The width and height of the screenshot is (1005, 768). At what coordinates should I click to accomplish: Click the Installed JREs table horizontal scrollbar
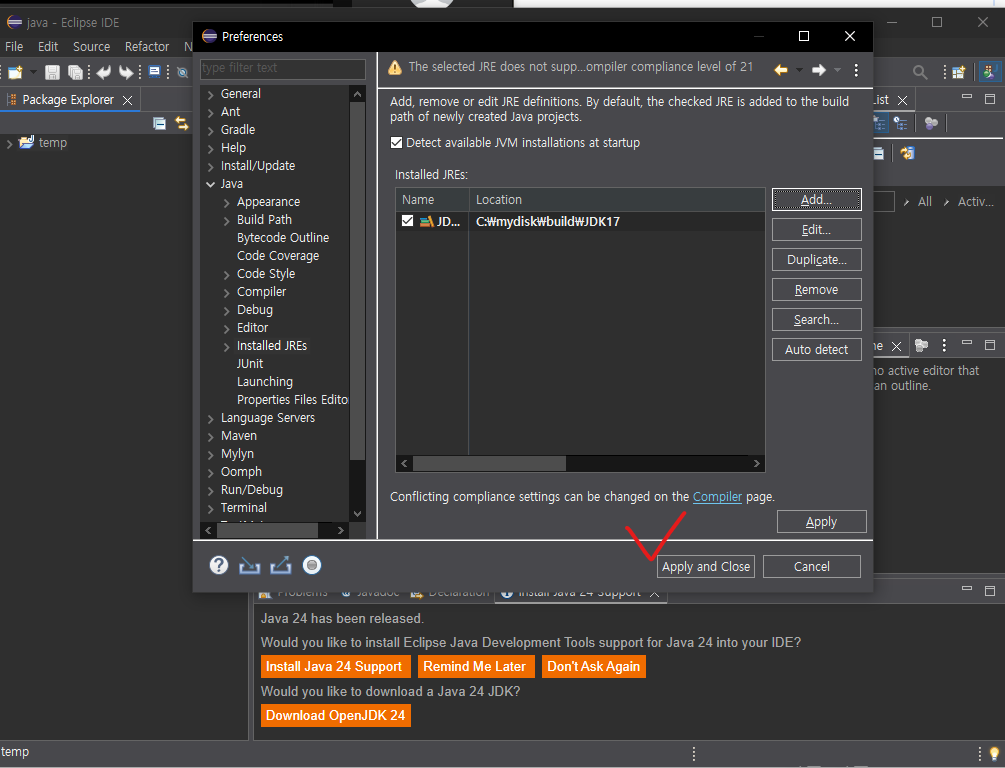click(490, 463)
